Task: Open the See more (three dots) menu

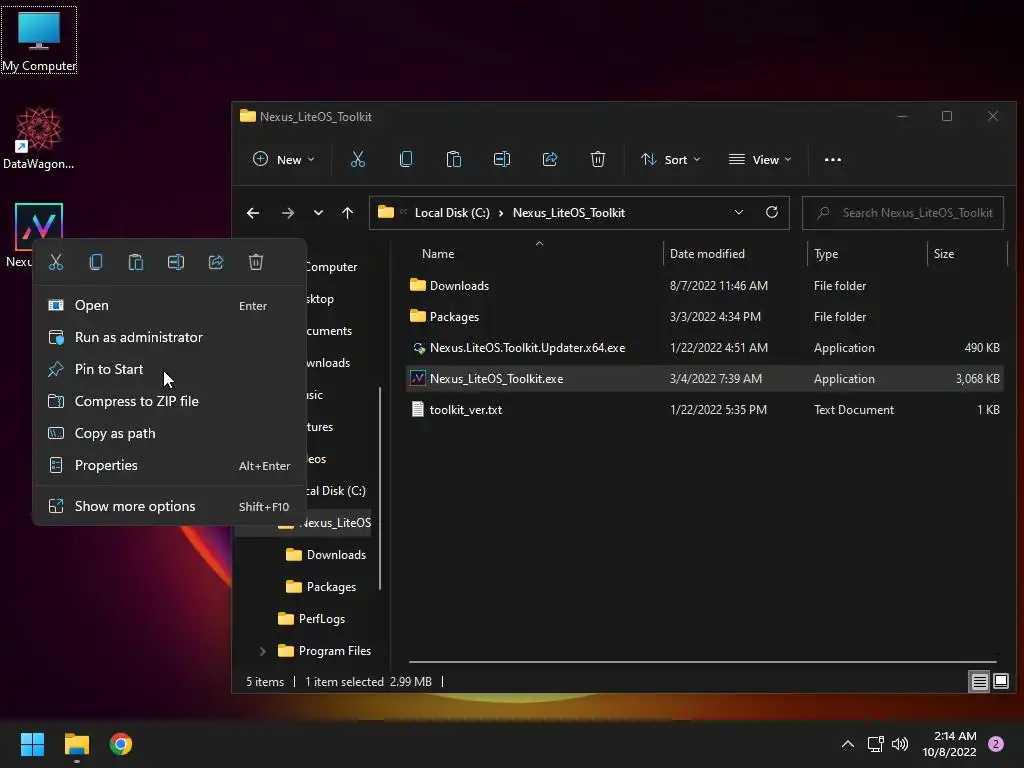Action: point(833,159)
